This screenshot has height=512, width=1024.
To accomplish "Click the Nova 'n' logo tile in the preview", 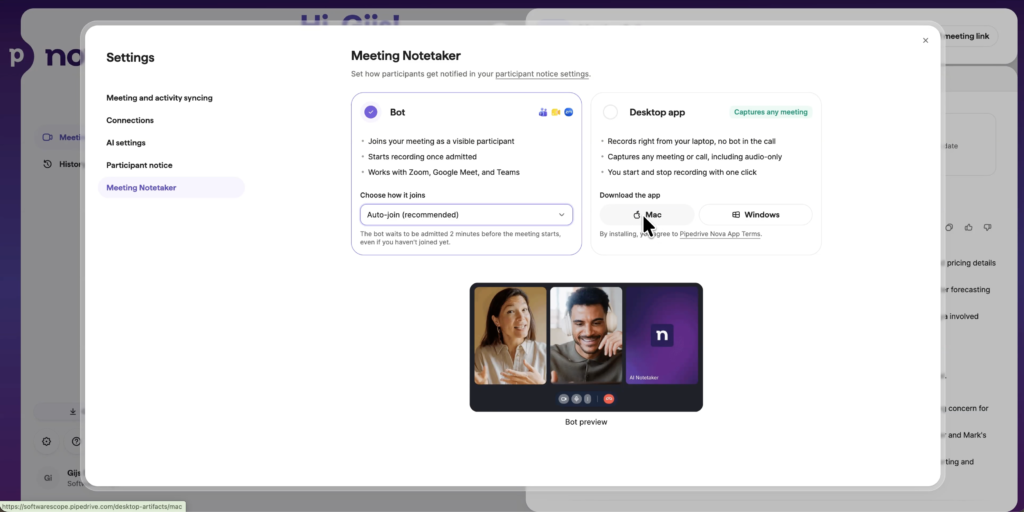I will [x=662, y=336].
